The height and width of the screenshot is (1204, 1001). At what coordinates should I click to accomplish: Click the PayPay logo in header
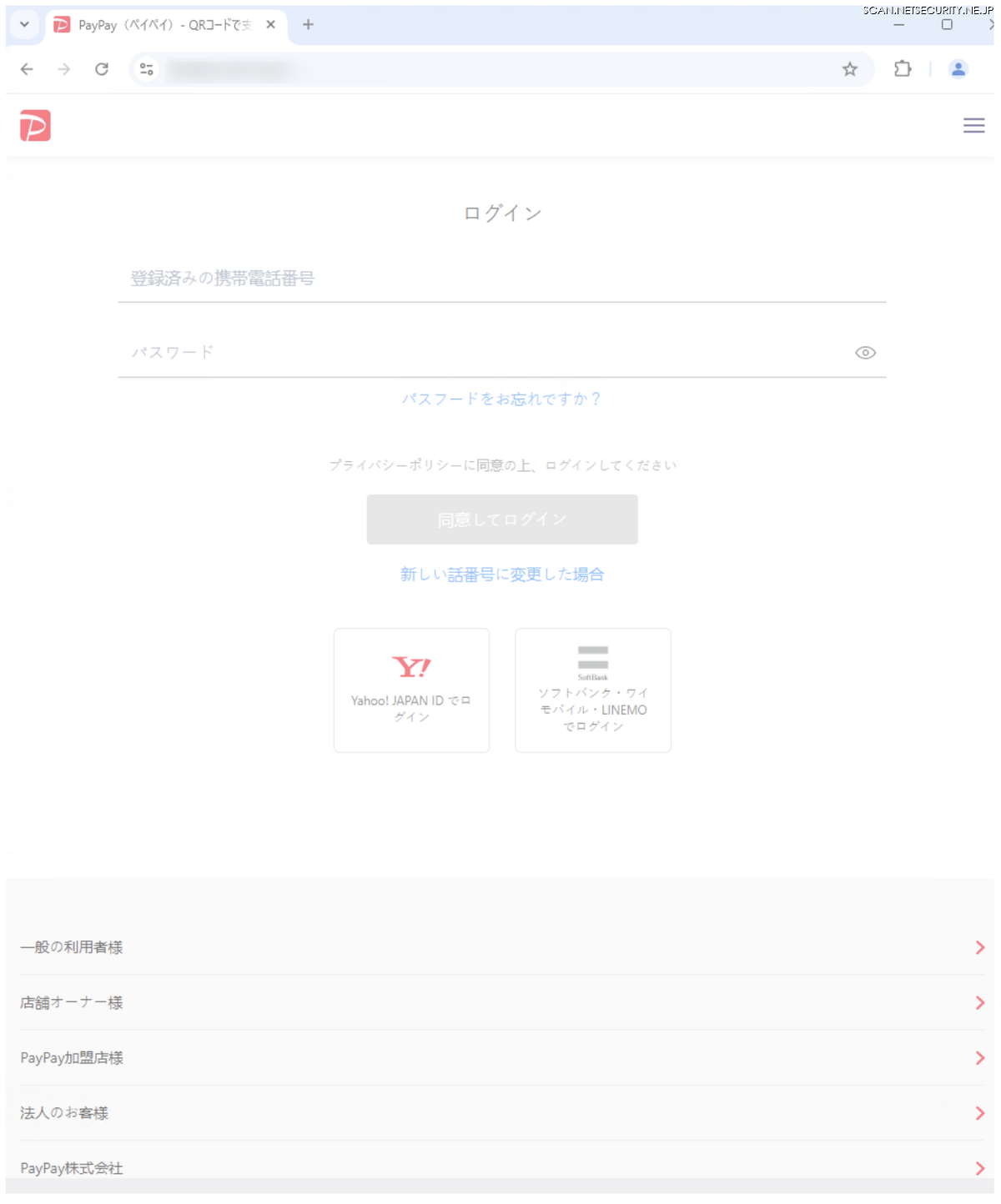[35, 126]
